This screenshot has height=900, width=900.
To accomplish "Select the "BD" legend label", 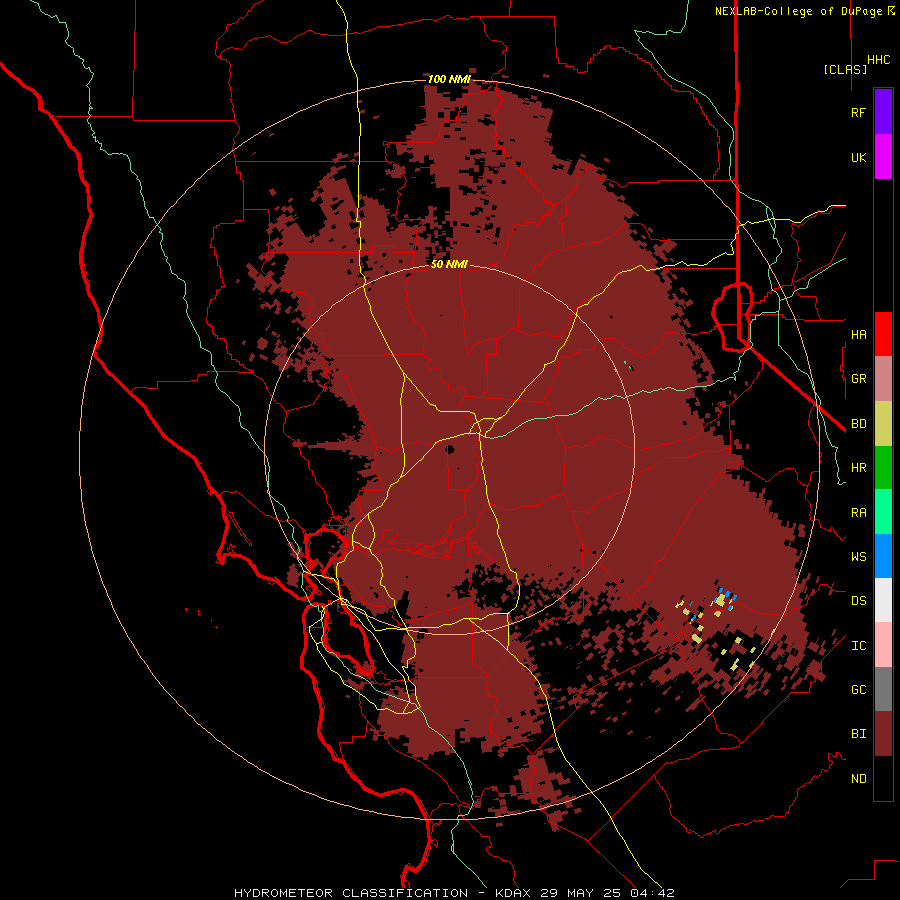I will pos(858,424).
